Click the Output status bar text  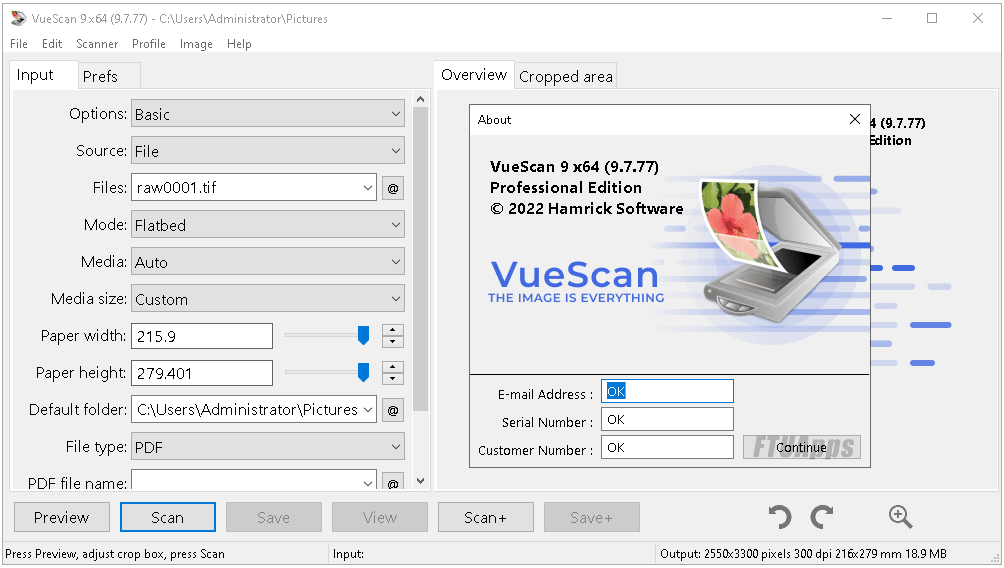(x=803, y=554)
